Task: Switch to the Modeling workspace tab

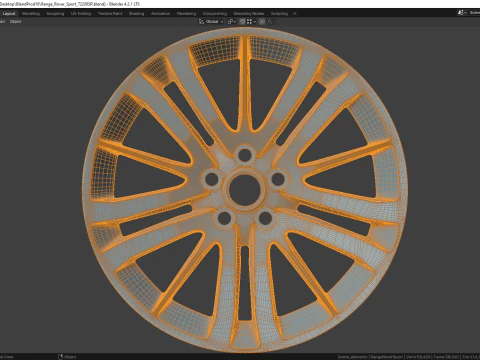Action: (x=31, y=14)
